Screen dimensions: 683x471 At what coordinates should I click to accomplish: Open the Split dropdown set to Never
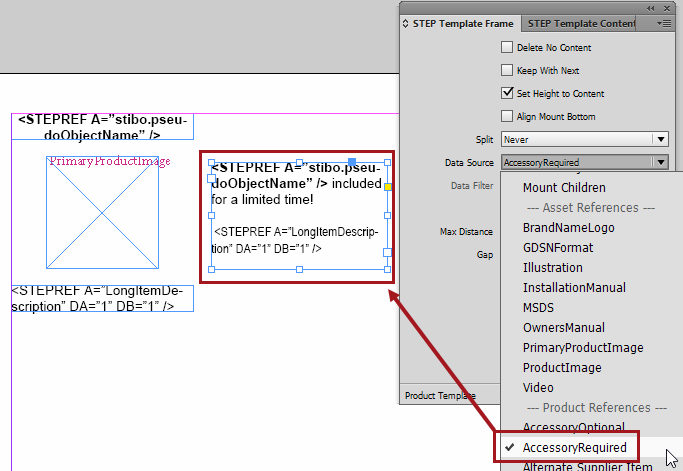click(x=585, y=139)
